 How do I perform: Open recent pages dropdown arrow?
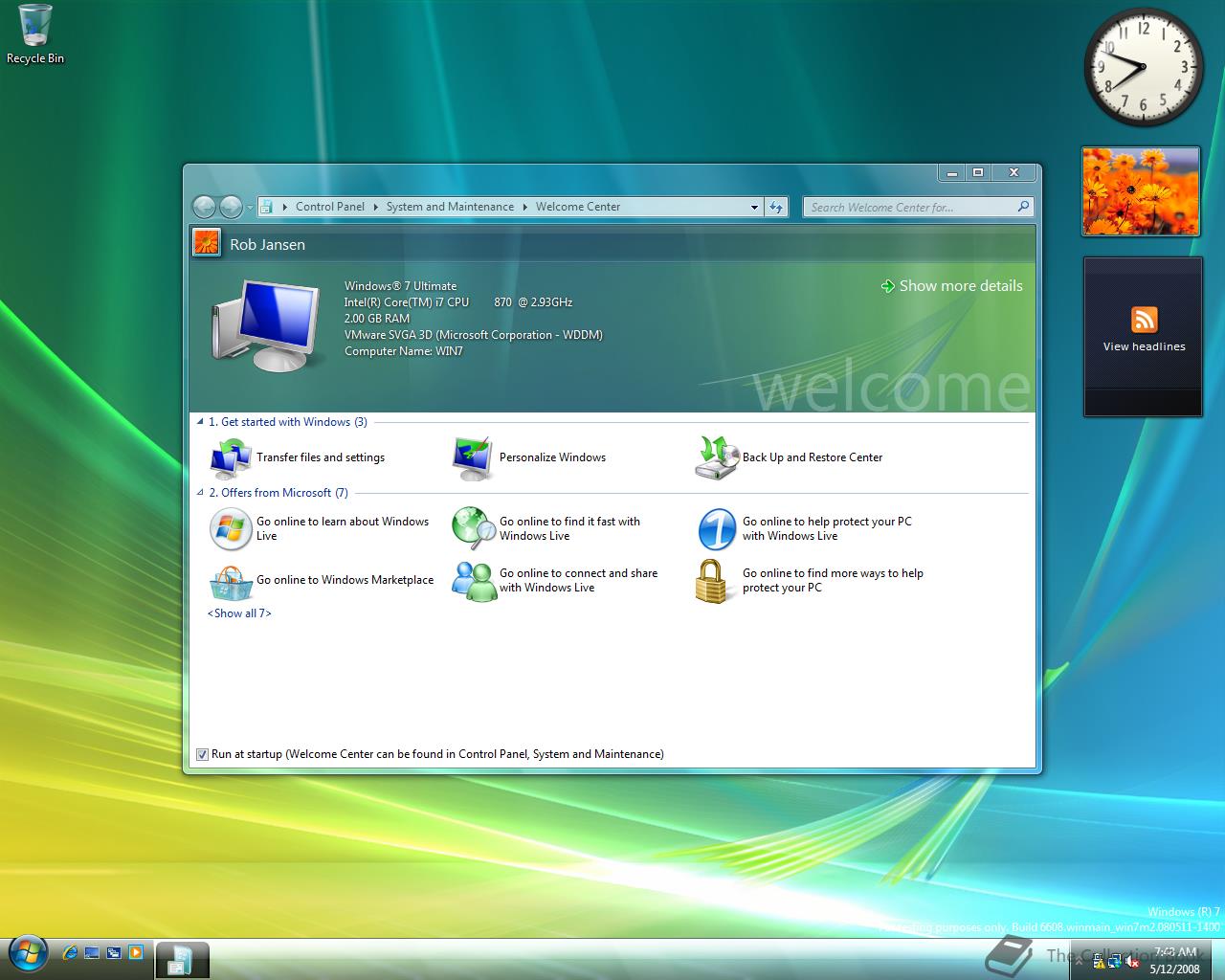tap(250, 207)
